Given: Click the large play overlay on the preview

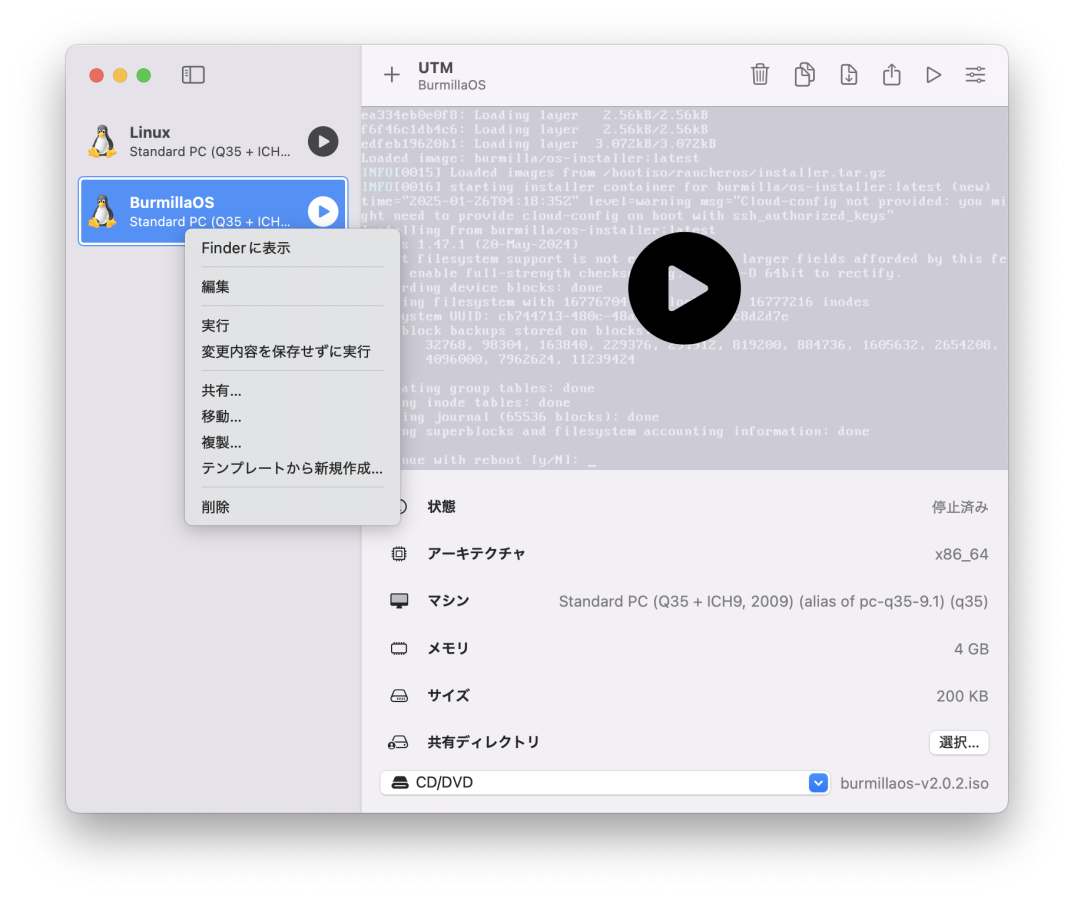Looking at the screenshot, I should (684, 288).
